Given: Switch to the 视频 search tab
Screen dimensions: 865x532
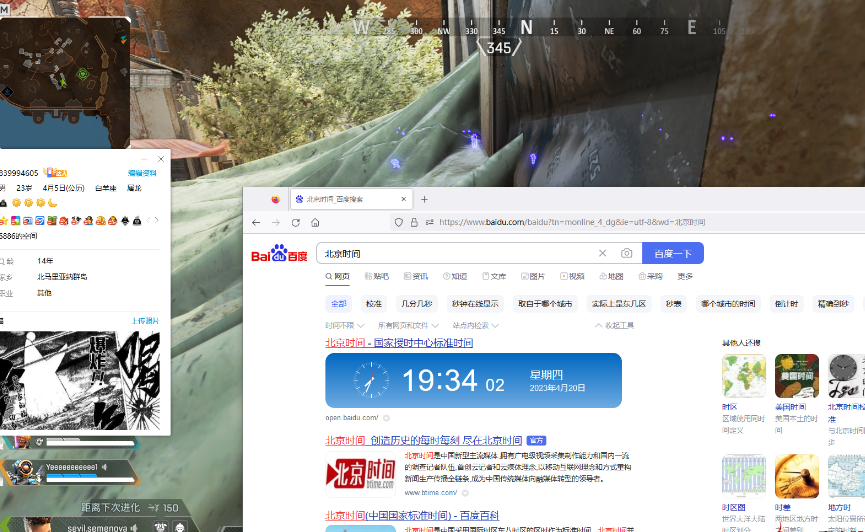Looking at the screenshot, I should [571, 276].
